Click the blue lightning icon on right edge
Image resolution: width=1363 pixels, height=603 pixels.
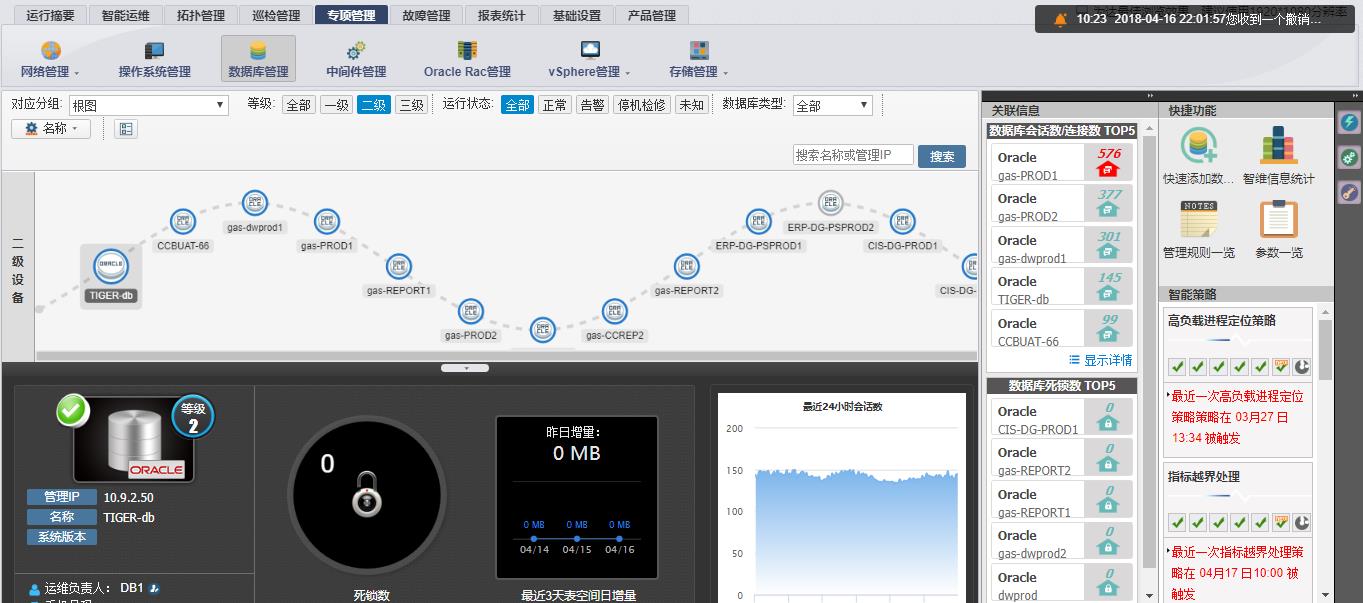click(x=1349, y=122)
